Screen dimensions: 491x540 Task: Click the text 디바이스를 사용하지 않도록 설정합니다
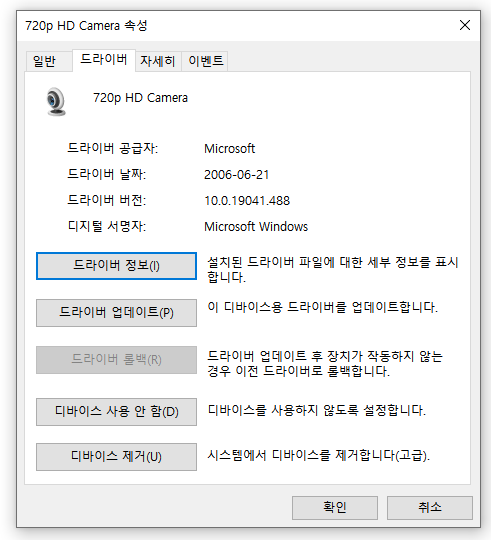click(317, 410)
